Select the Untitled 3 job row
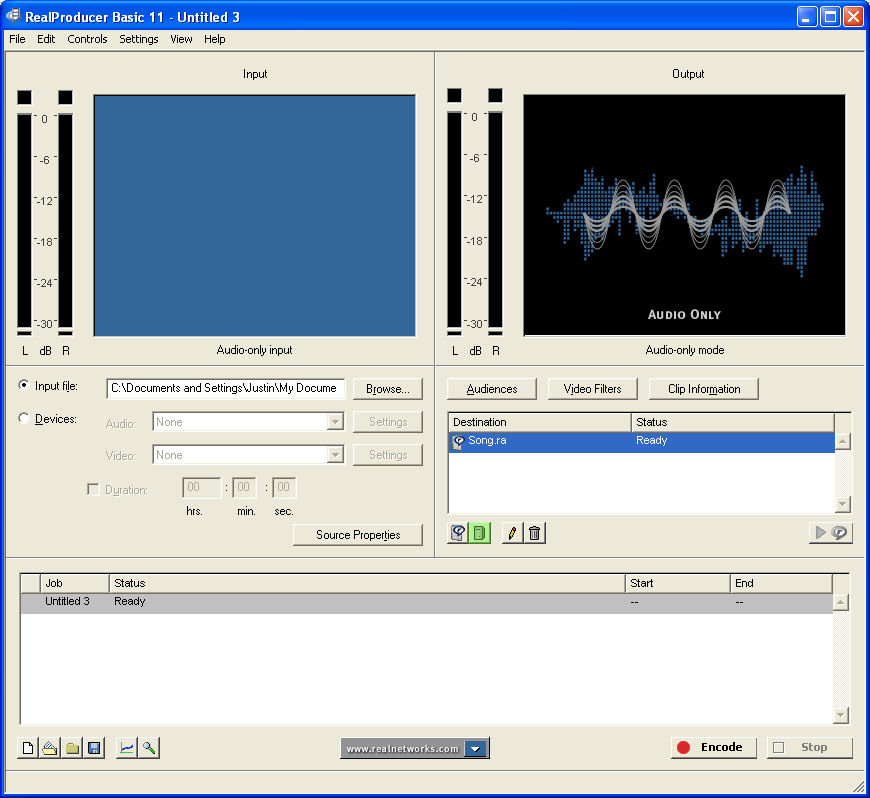This screenshot has width=870, height=798. tap(427, 603)
